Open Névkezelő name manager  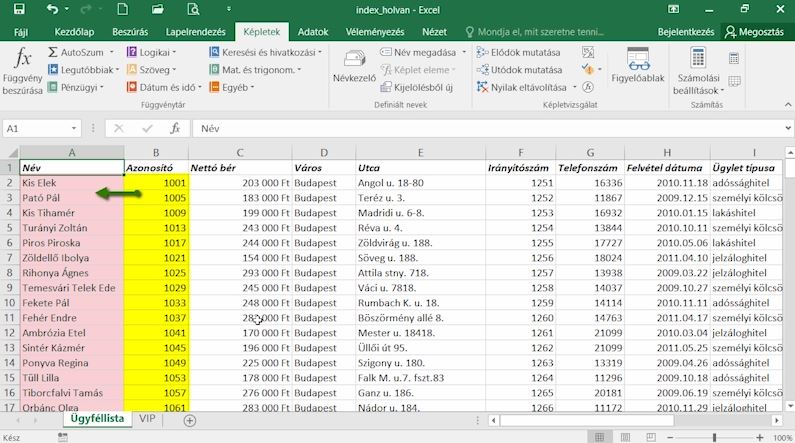354,66
